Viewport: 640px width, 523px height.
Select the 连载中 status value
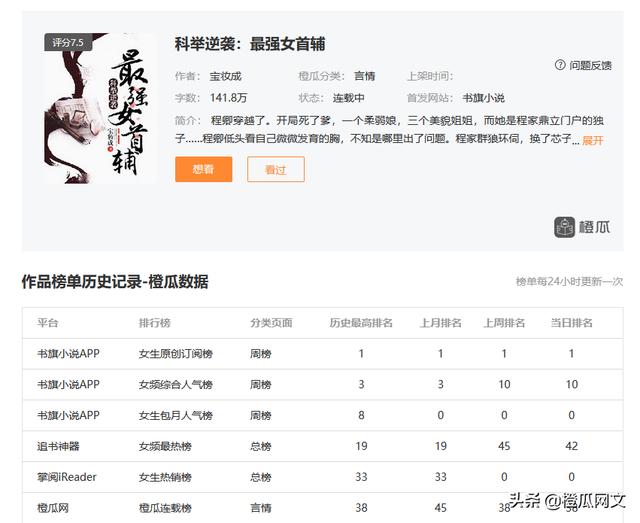(x=349, y=98)
